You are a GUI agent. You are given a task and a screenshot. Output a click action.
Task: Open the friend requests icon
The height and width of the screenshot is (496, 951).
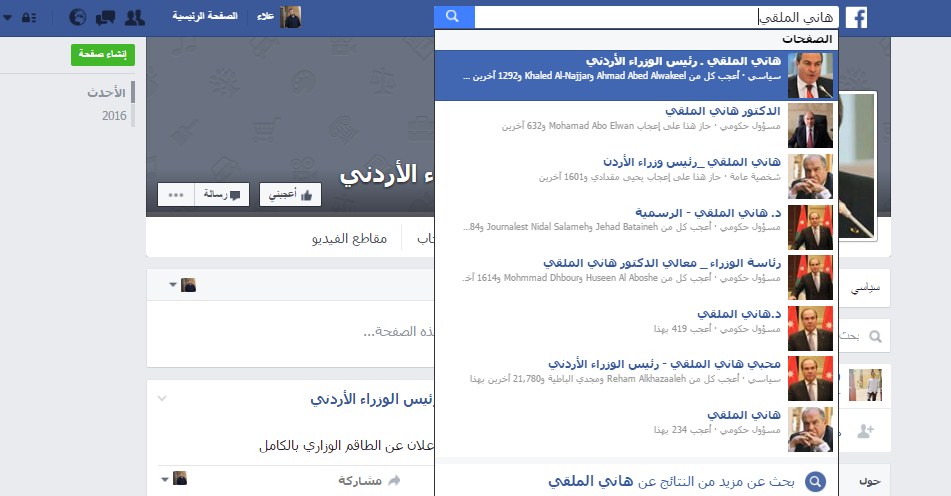tap(134, 17)
